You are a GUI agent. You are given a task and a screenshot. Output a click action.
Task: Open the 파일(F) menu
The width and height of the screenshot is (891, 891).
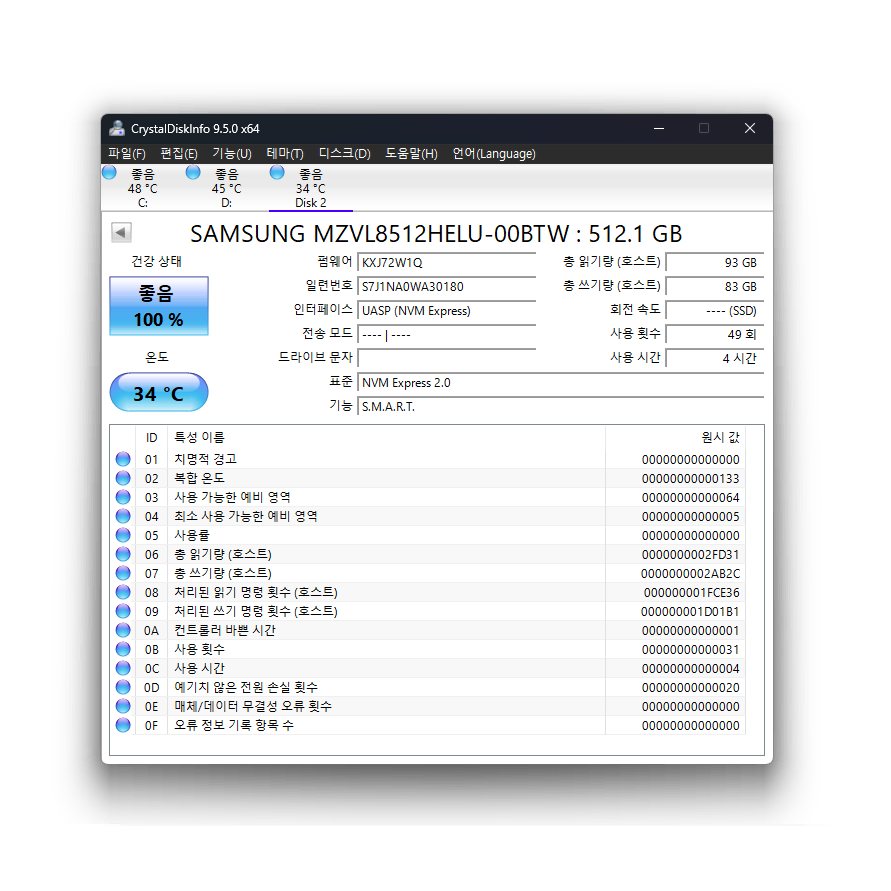(x=126, y=153)
